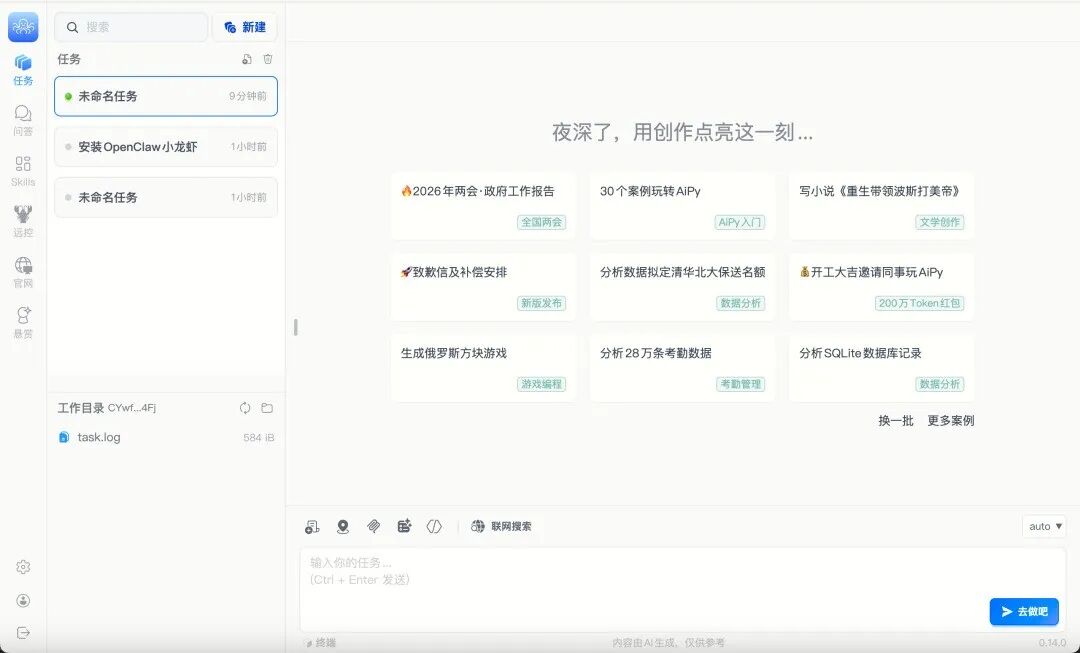The image size is (1080, 653).
Task: Visit the 官网 official site via sidebar icon
Action: (x=22, y=268)
